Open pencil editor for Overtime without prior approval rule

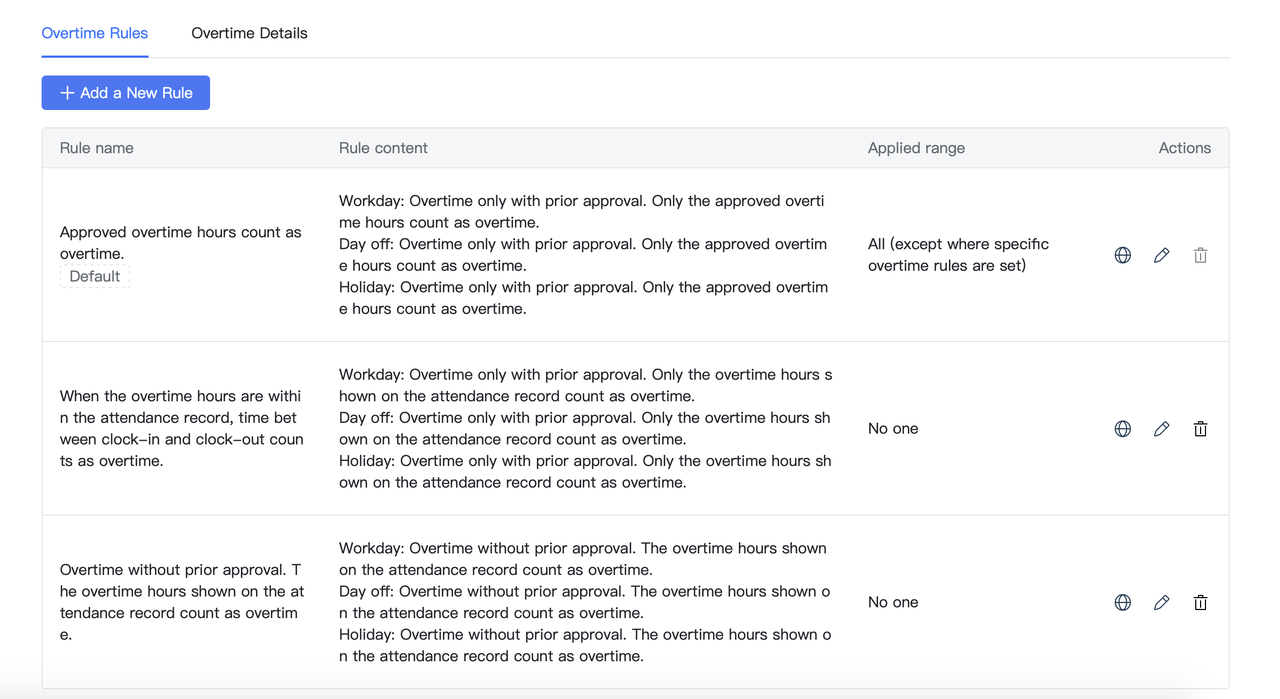pos(1161,603)
